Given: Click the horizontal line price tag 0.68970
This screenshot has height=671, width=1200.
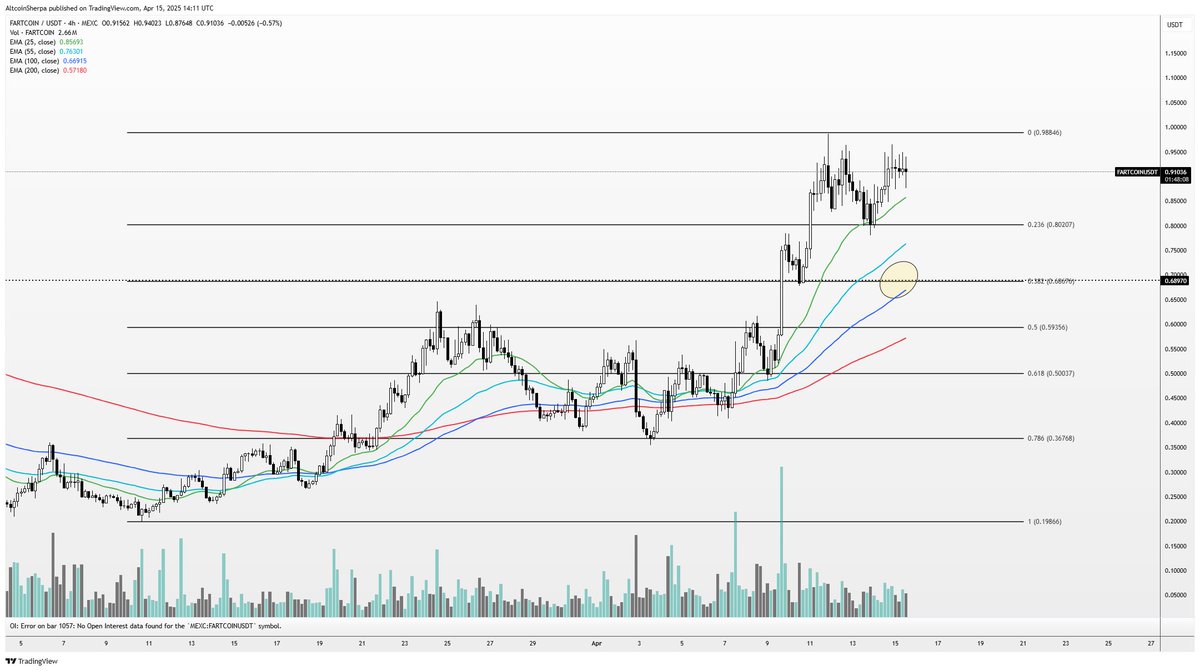Looking at the screenshot, I should click(x=1176, y=281).
